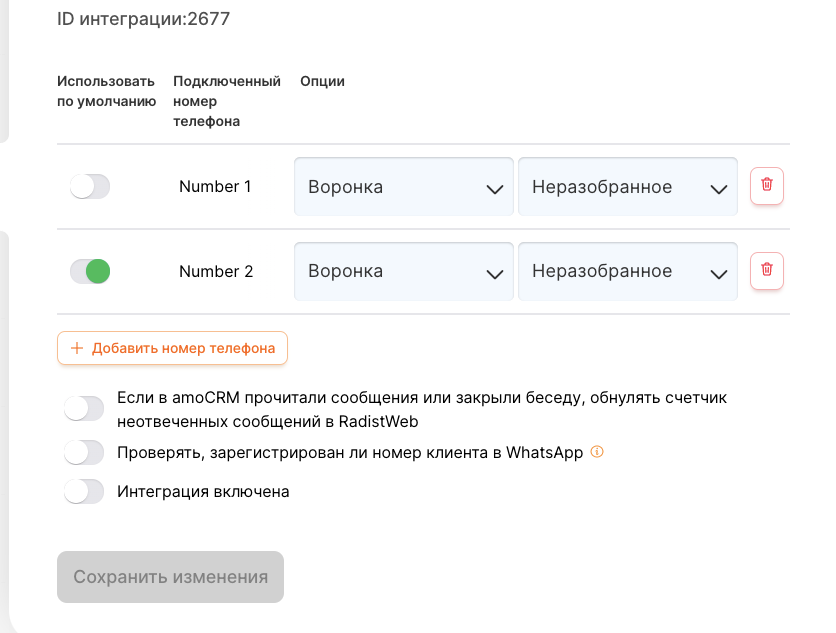The image size is (836, 633).
Task: Click the 'Number 2' phone label
Action: click(x=216, y=271)
